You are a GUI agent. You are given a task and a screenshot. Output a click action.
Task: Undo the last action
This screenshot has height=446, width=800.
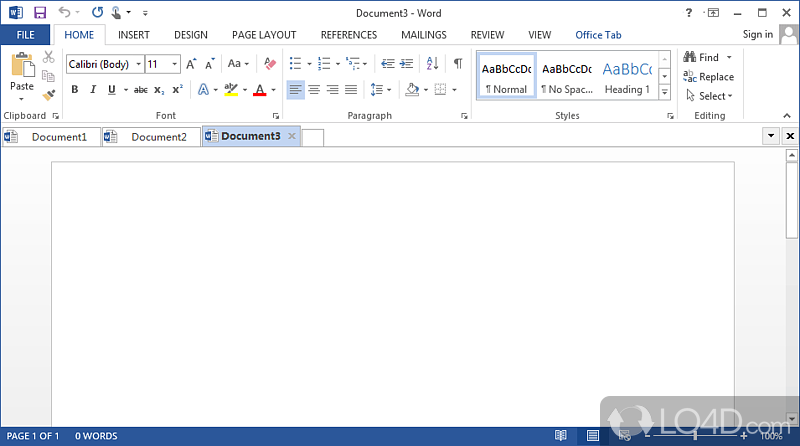pos(64,12)
